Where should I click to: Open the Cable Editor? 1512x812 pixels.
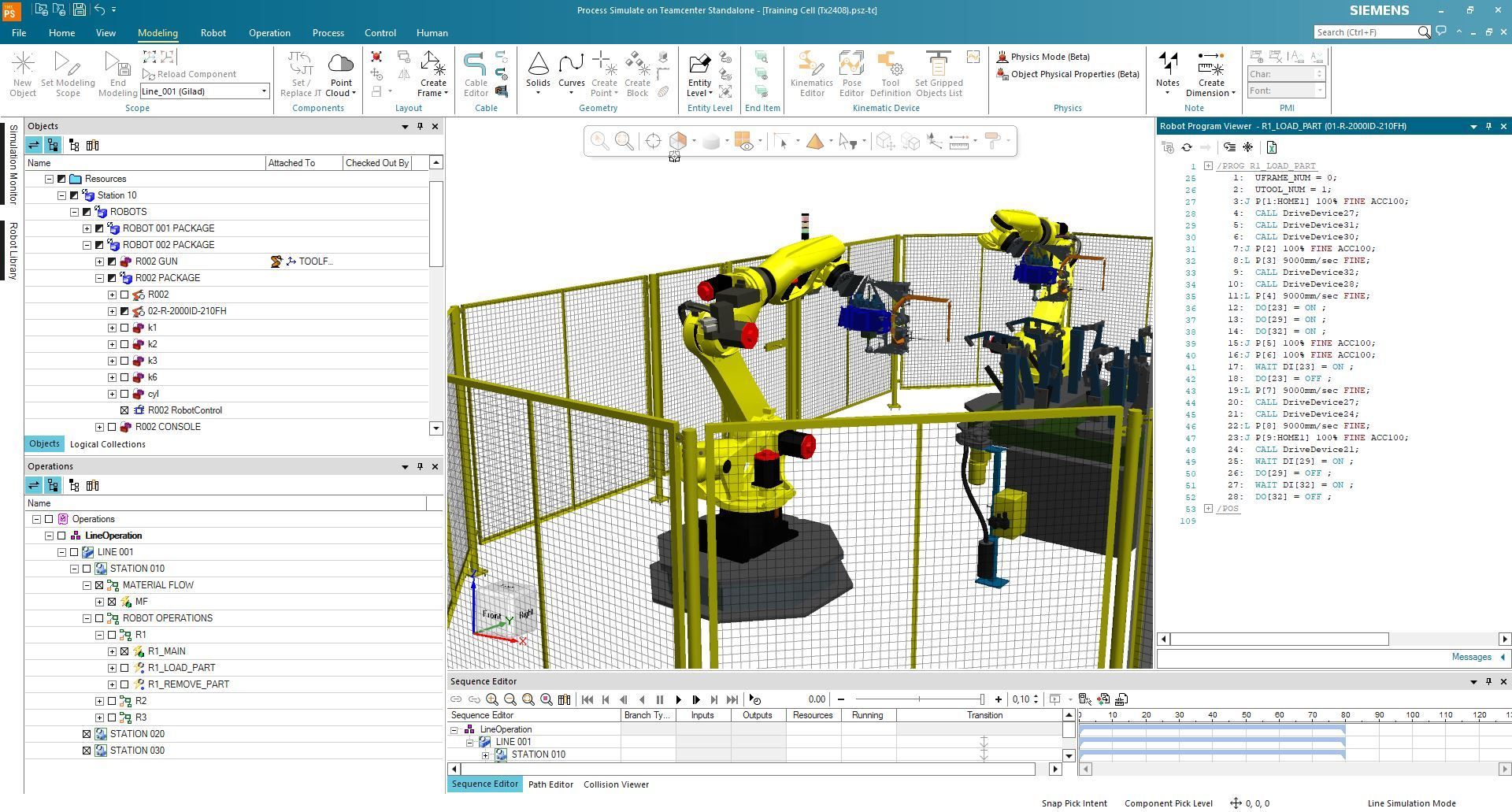click(x=476, y=74)
